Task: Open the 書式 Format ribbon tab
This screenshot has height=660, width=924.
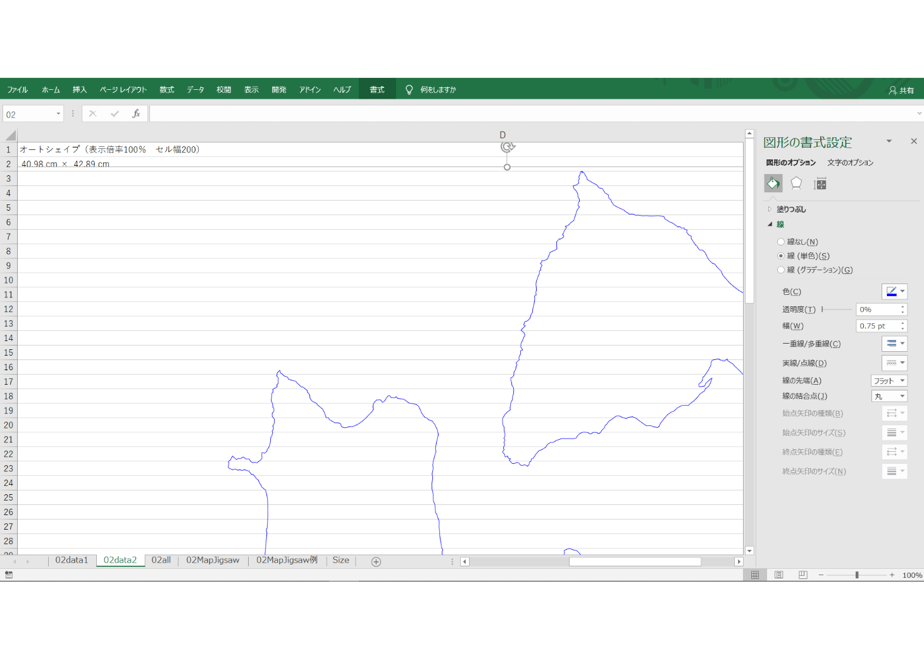Action: [377, 90]
